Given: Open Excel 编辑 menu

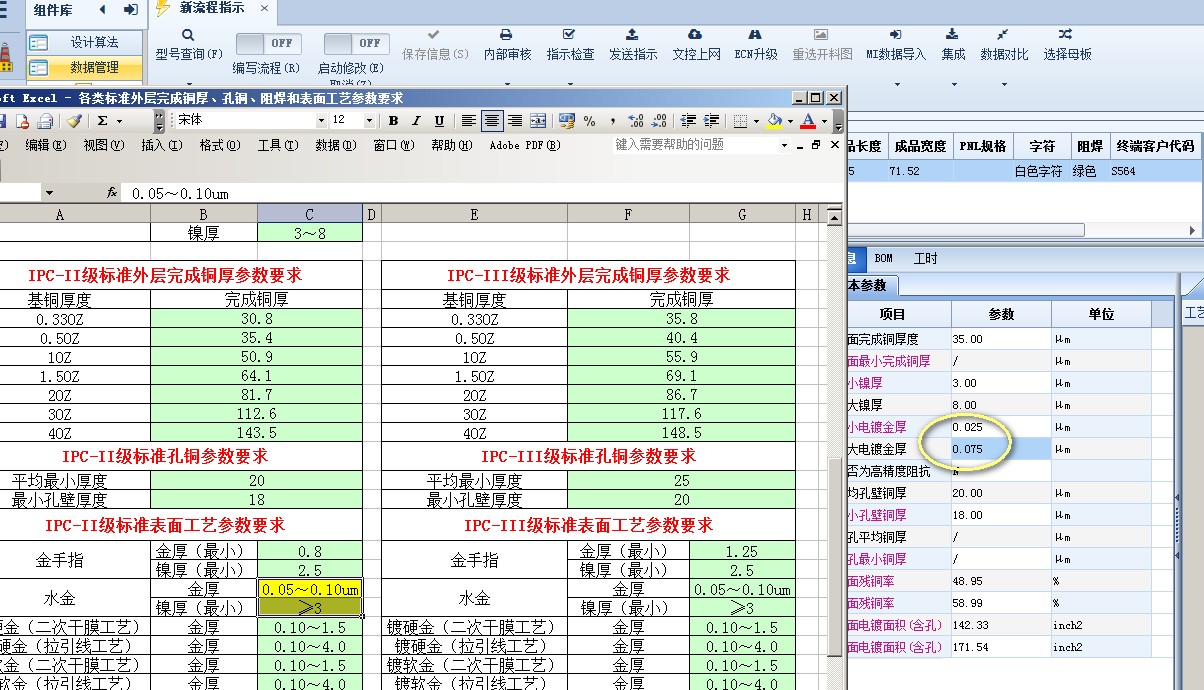Looking at the screenshot, I should point(45,146).
